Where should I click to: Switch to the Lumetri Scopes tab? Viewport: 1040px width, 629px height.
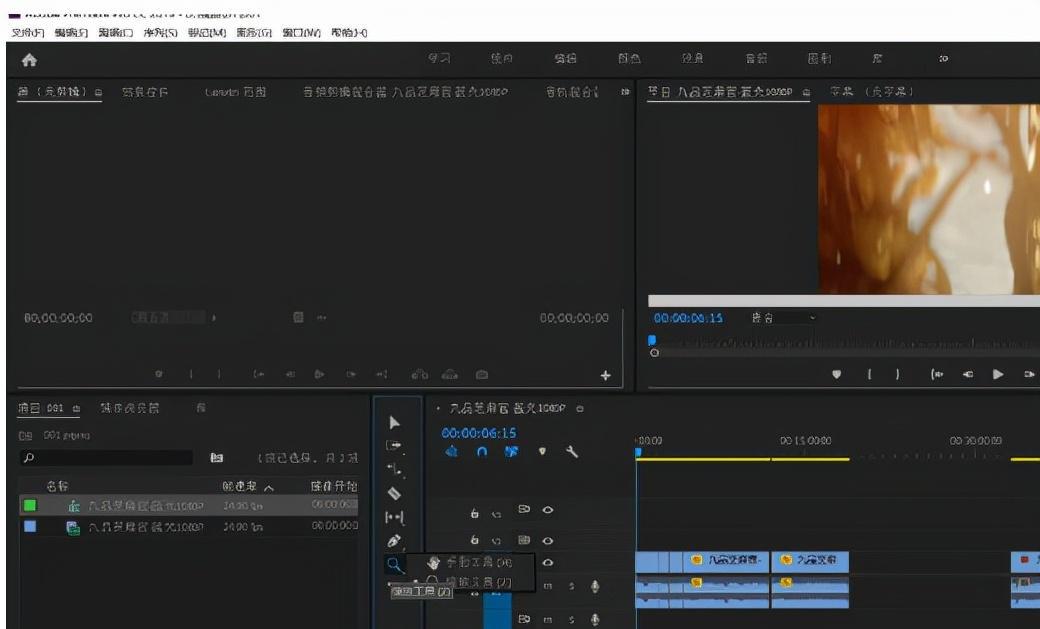point(235,92)
